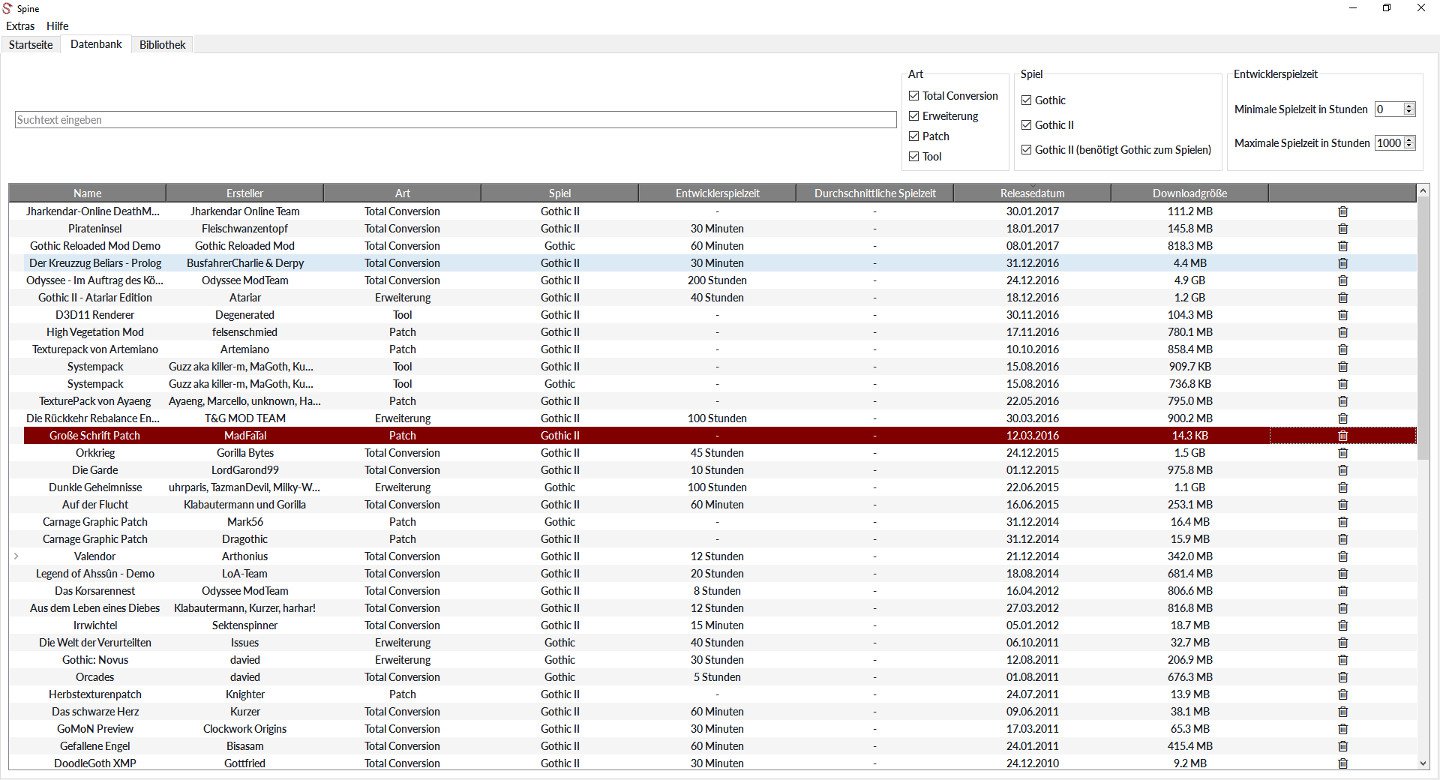Click trash icon for D3D11 Renderer row
Image resolution: width=1440 pixels, height=780 pixels.
(x=1342, y=315)
